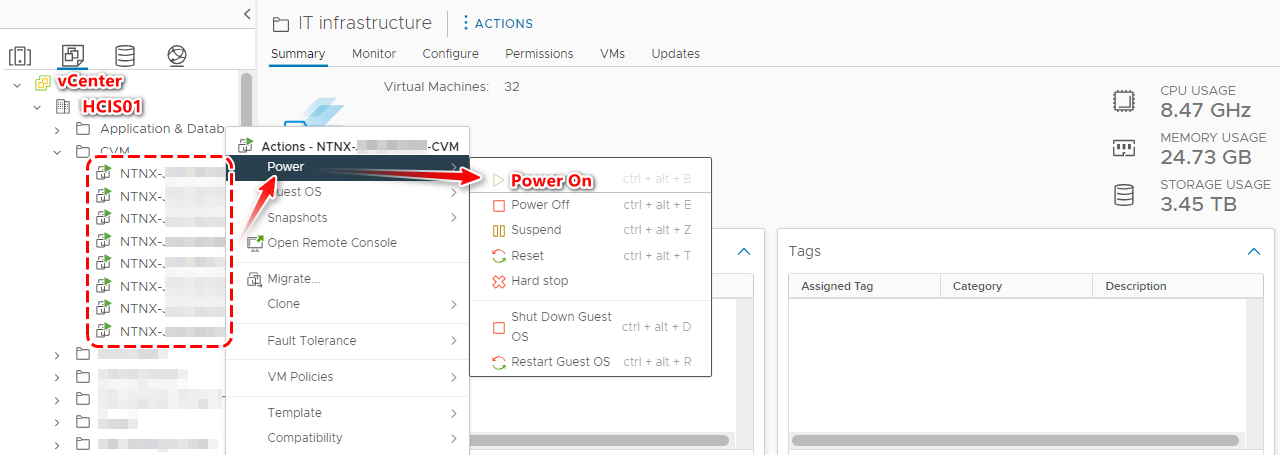Image resolution: width=1280 pixels, height=455 pixels.
Task: Open the ACTIONS menu button
Action: click(497, 23)
